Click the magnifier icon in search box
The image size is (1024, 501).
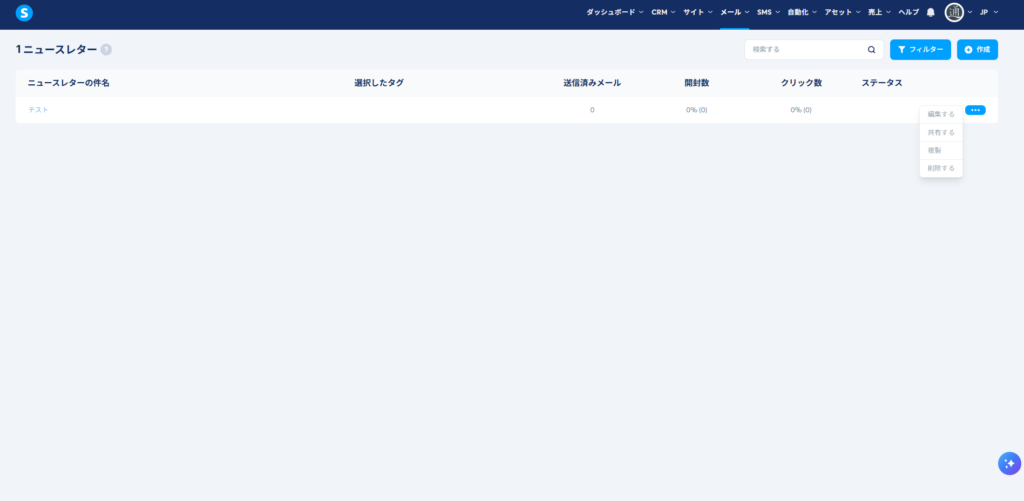point(871,49)
